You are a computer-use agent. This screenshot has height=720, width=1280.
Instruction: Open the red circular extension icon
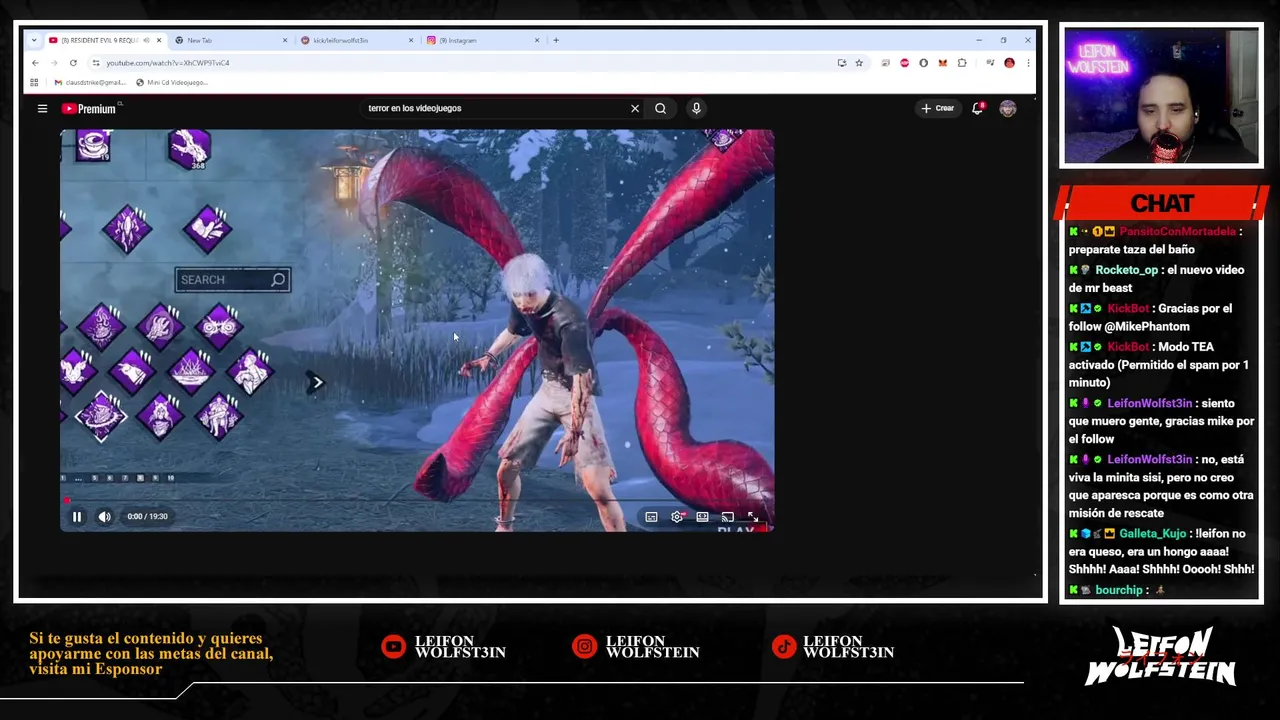(x=904, y=63)
